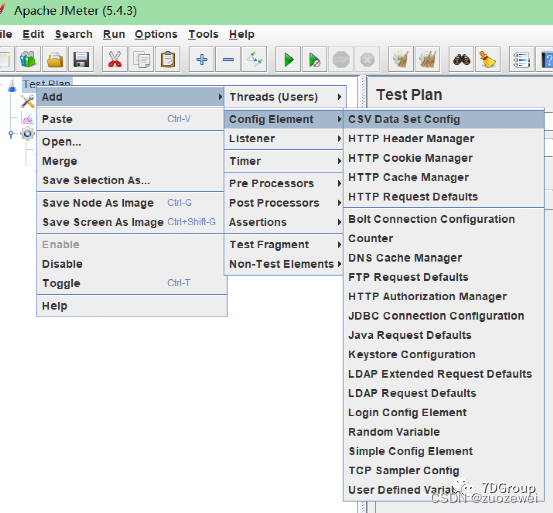Click Save Selection As... menu entry

tap(131, 180)
